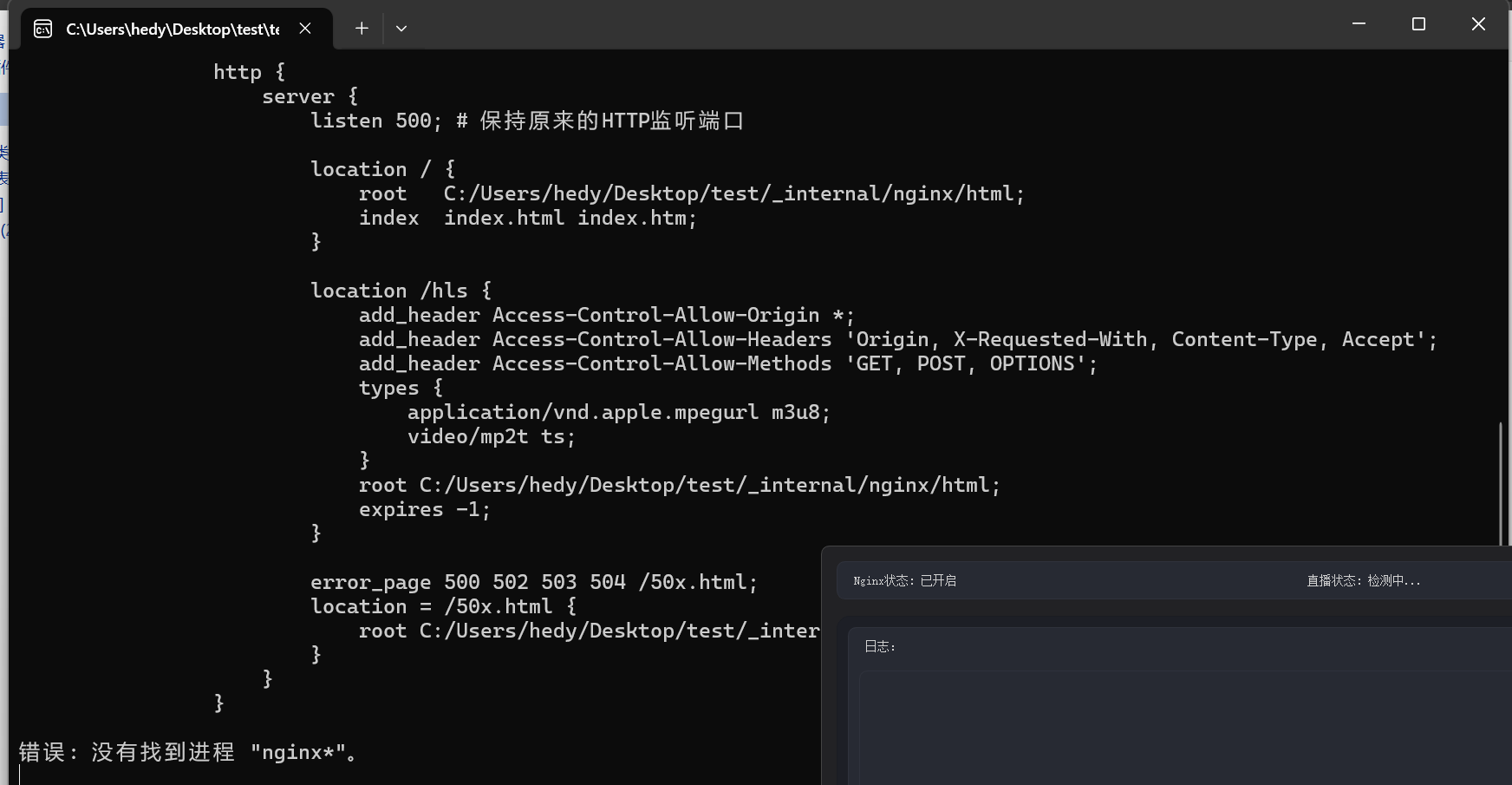Select the C:\Users\hedy\Desktop\test terminal tab
The width and height of the screenshot is (1512, 785).
pos(173,29)
